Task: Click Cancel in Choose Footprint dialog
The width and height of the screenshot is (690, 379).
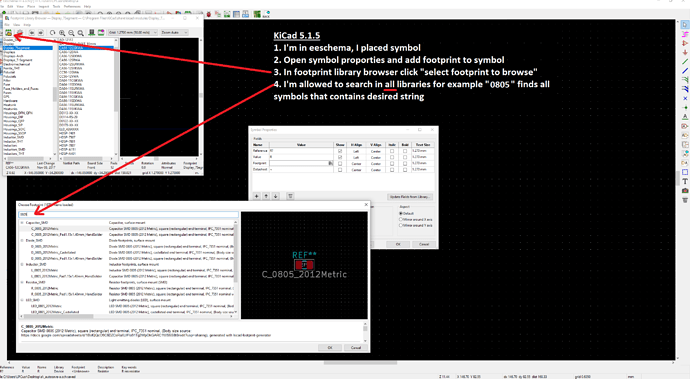Action: [x=356, y=348]
